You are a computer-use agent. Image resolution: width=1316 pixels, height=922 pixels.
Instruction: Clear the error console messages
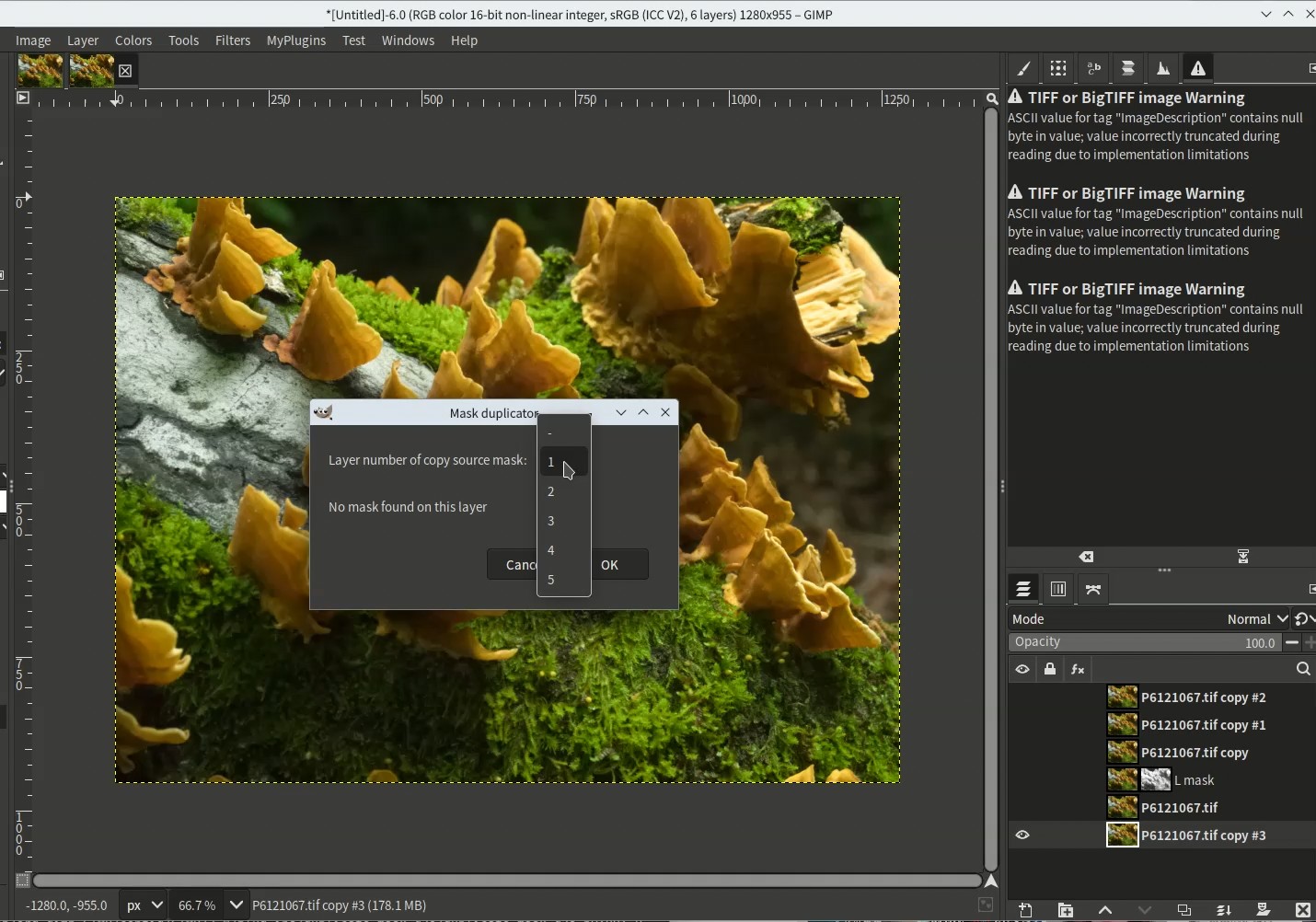[x=1087, y=557]
